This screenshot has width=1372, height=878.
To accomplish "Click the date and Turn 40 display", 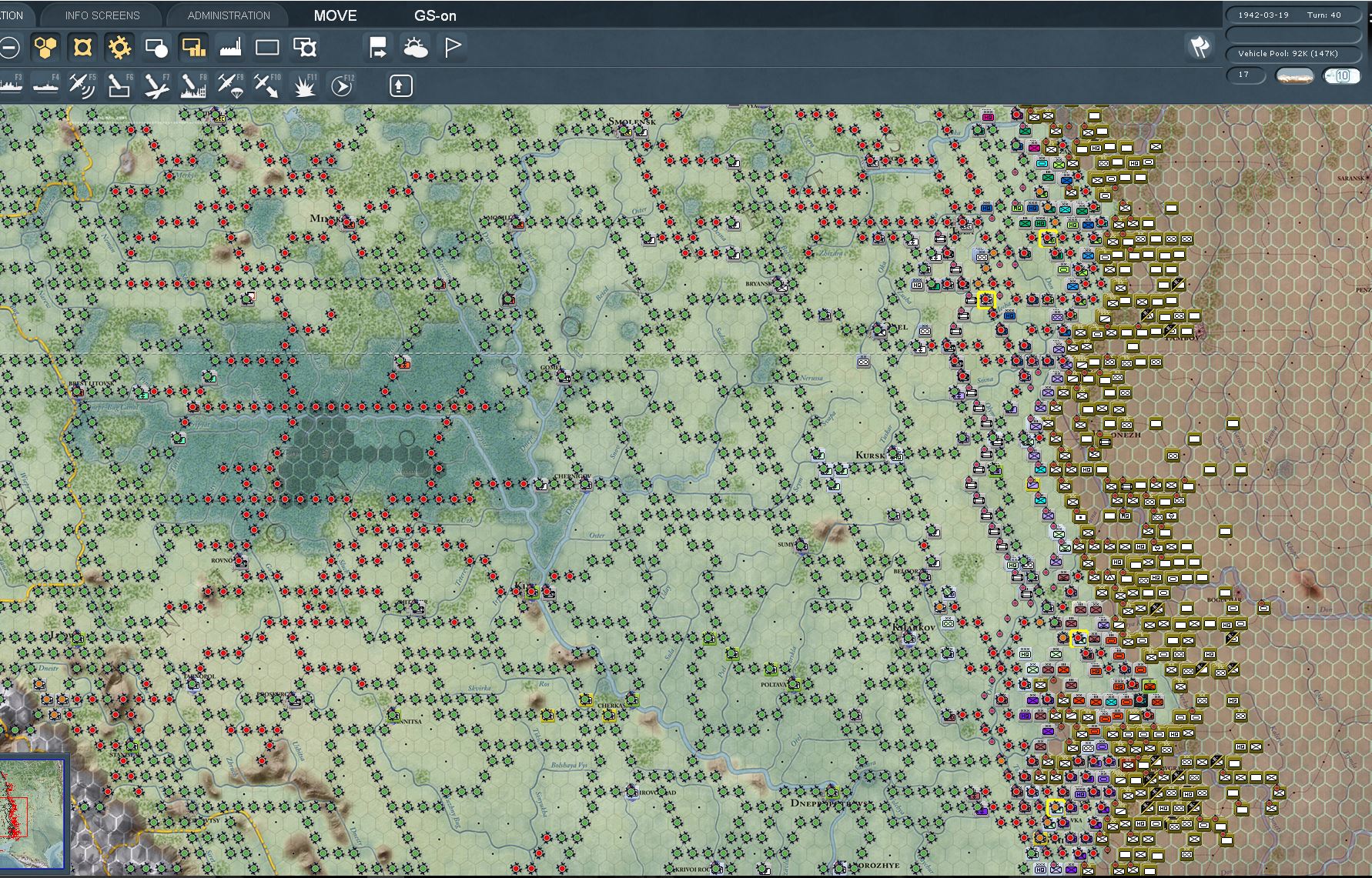I will tap(1293, 15).
